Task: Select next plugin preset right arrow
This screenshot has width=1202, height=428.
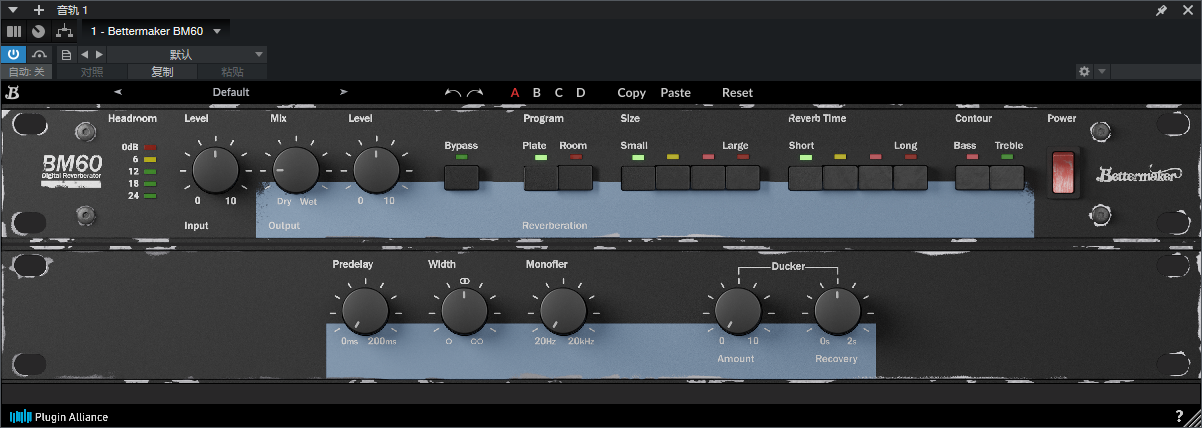Action: coord(344,92)
